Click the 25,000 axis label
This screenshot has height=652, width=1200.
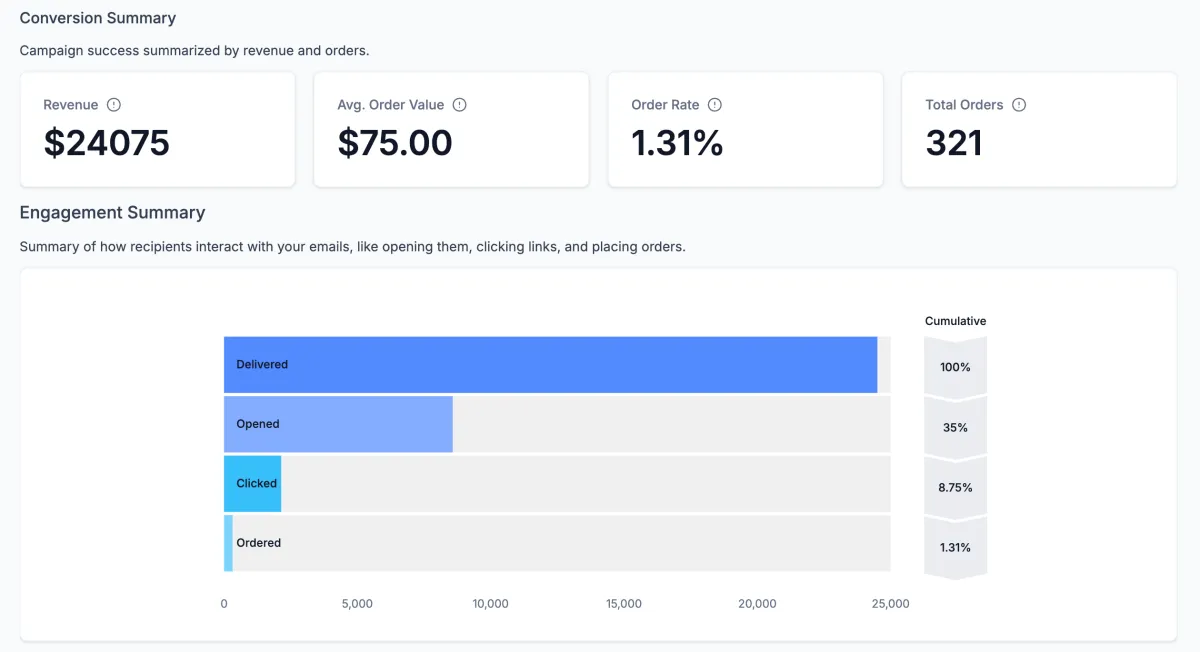coord(890,604)
